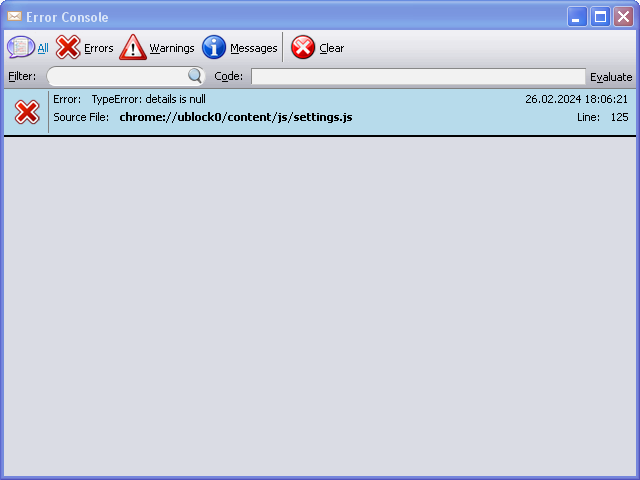Screen dimensions: 640x480
Task: Filter list to Errors only
Action: click(x=99, y=48)
